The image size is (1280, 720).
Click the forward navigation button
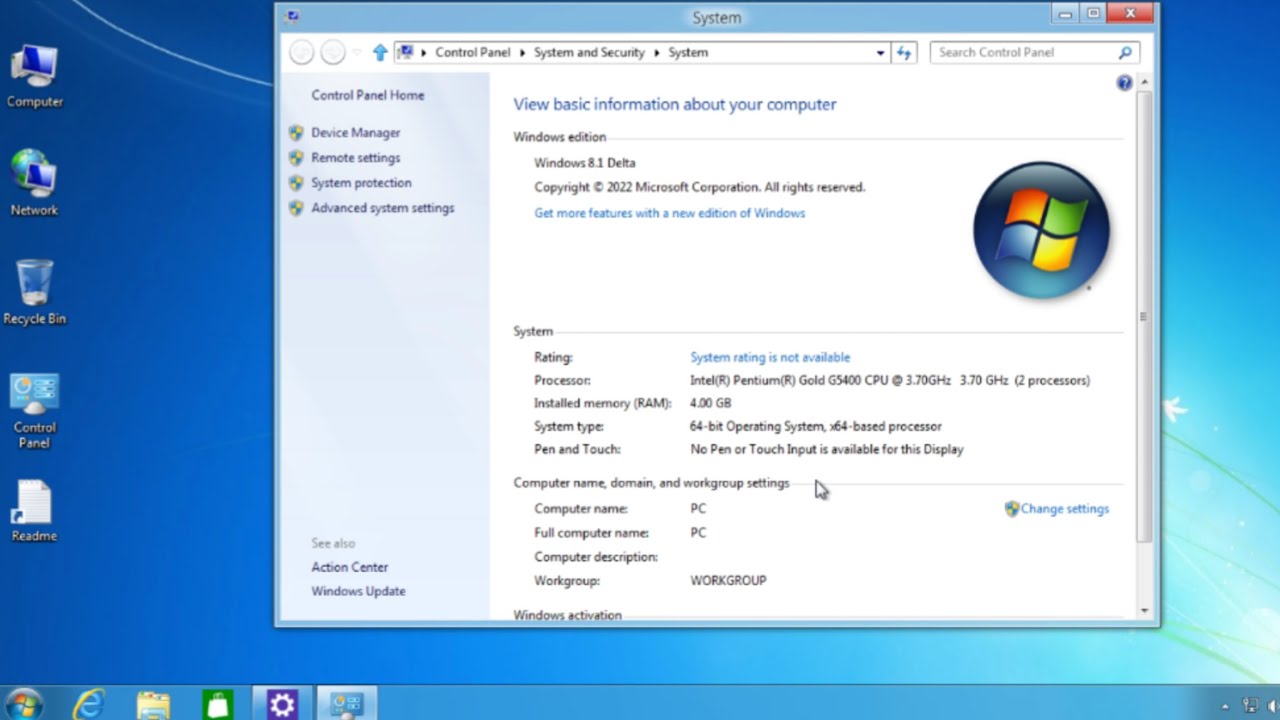(x=333, y=52)
